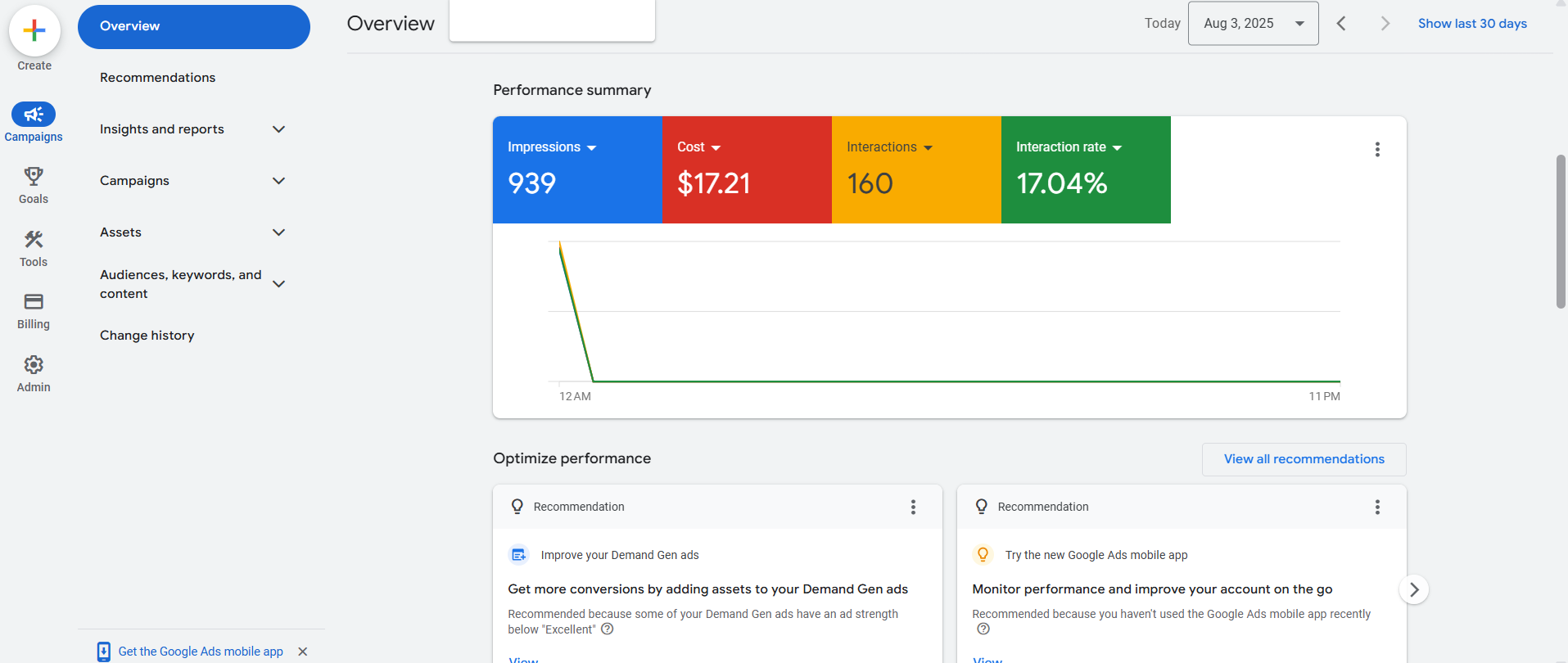1568x663 pixels.
Task: Click the 12 AM chart axis label
Action: (x=575, y=396)
